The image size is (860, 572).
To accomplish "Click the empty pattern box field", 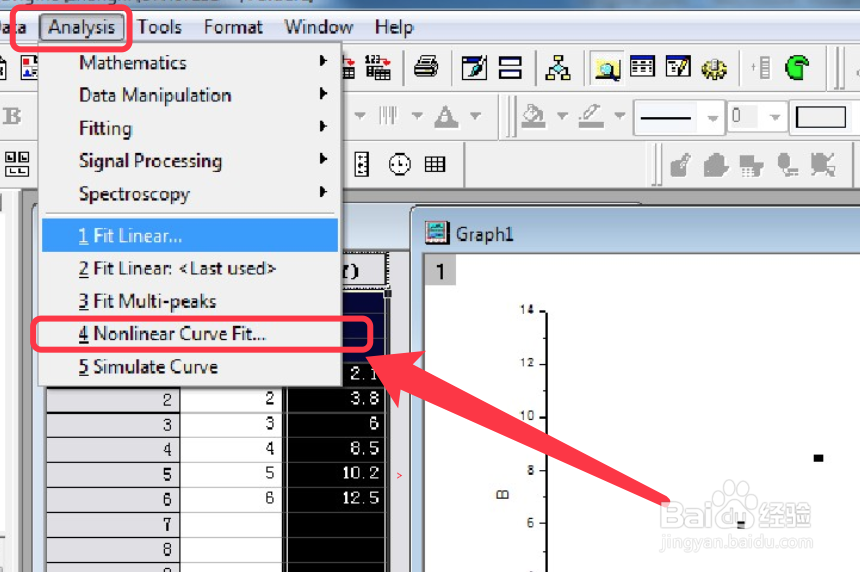I will [x=821, y=117].
